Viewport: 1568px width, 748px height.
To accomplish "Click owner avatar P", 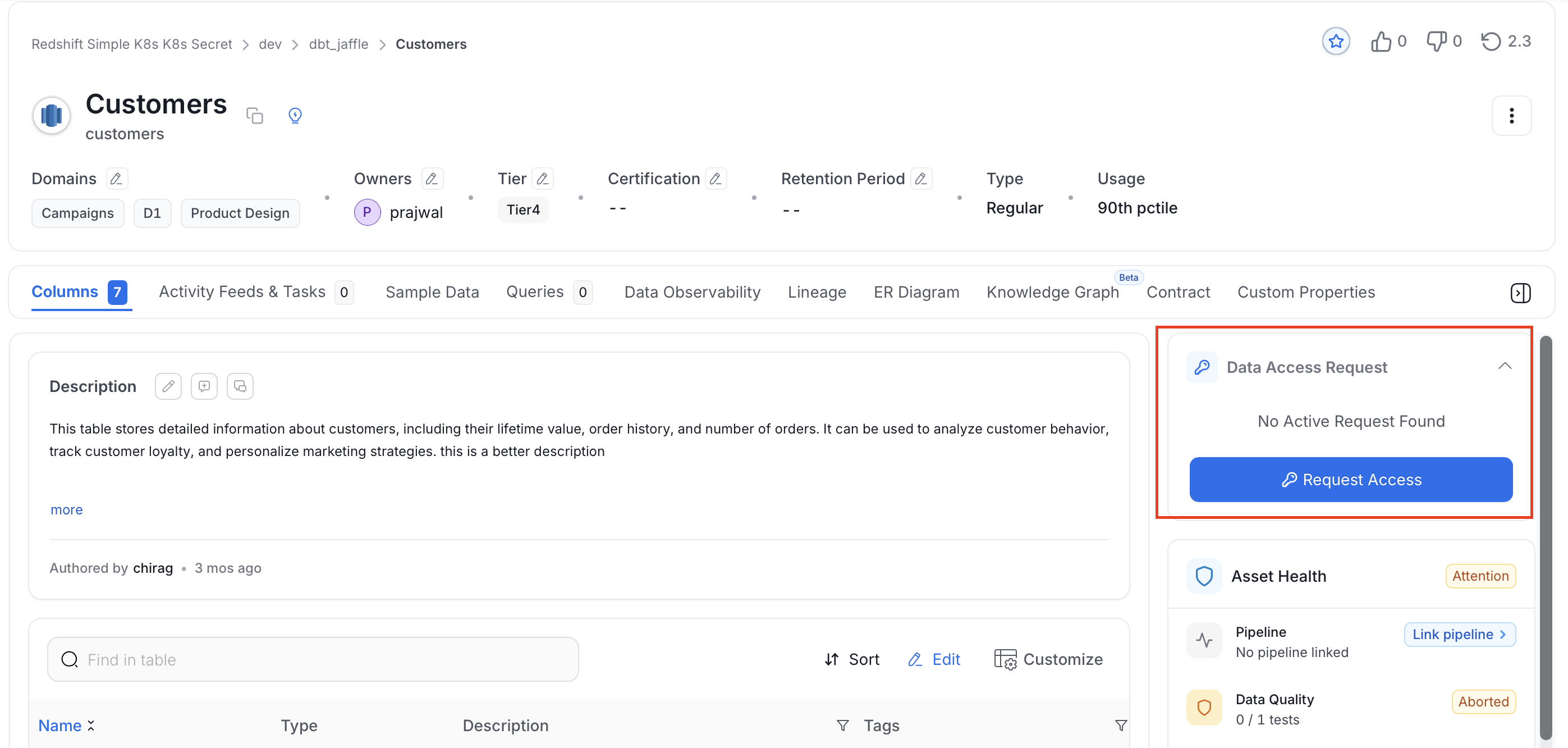I will [x=367, y=212].
